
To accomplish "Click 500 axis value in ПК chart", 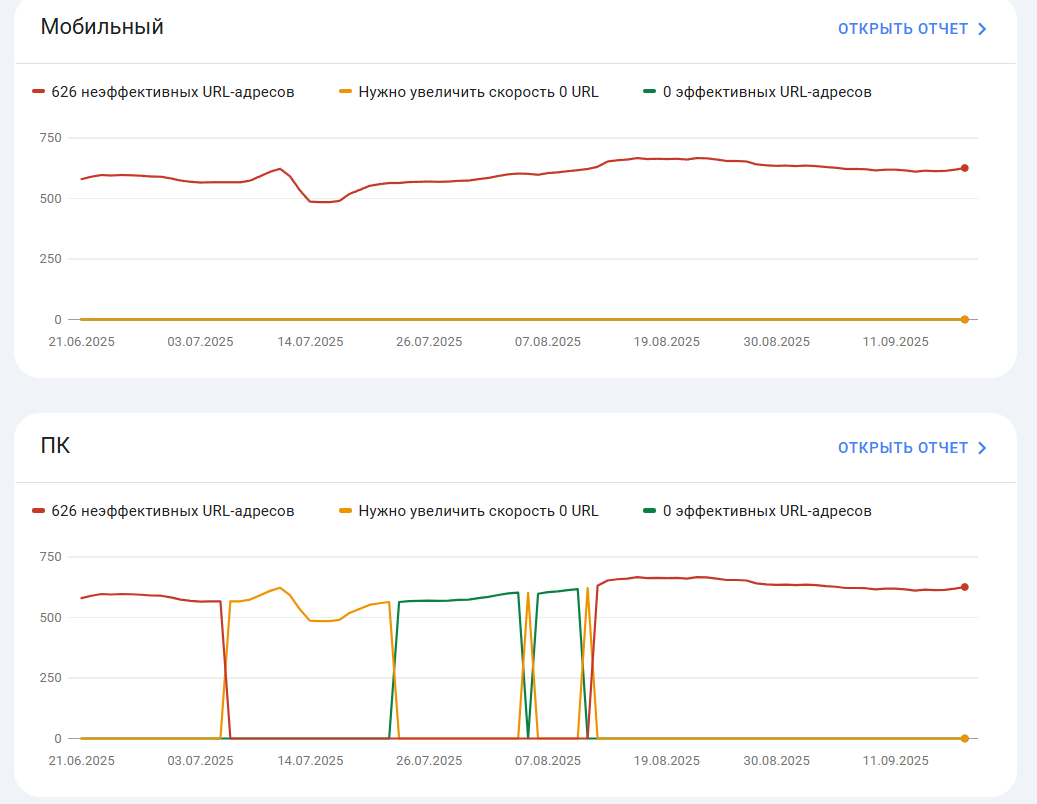I will click(50, 618).
